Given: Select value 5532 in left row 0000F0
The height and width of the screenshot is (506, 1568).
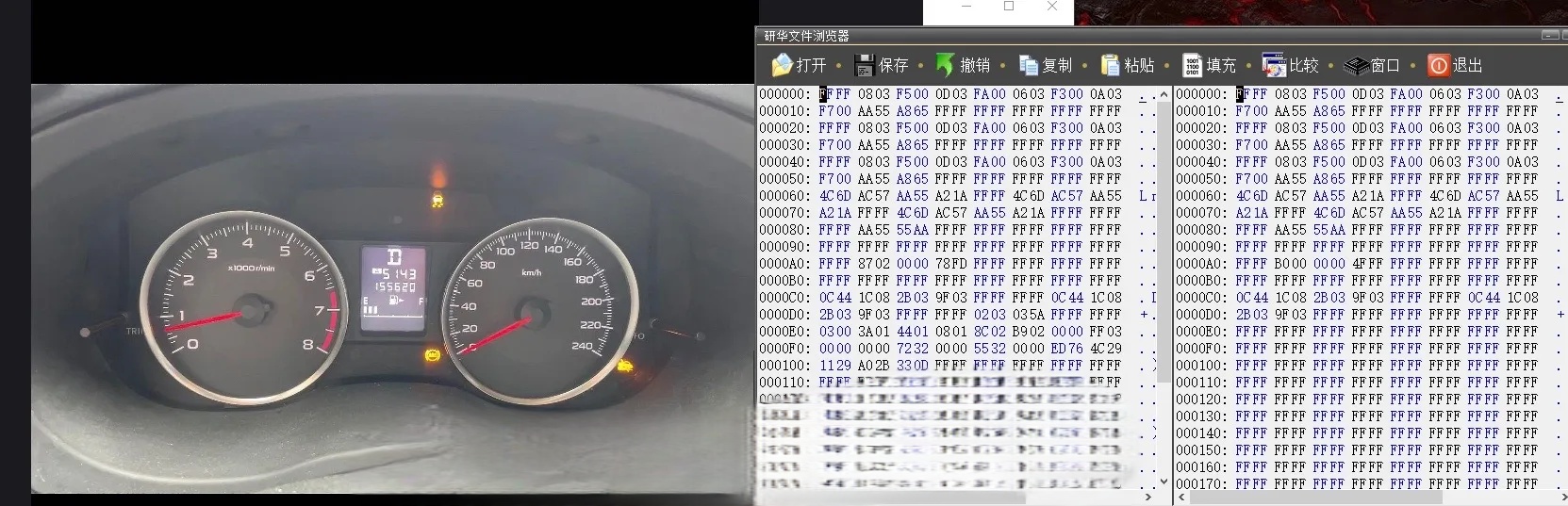Looking at the screenshot, I should click(989, 349).
